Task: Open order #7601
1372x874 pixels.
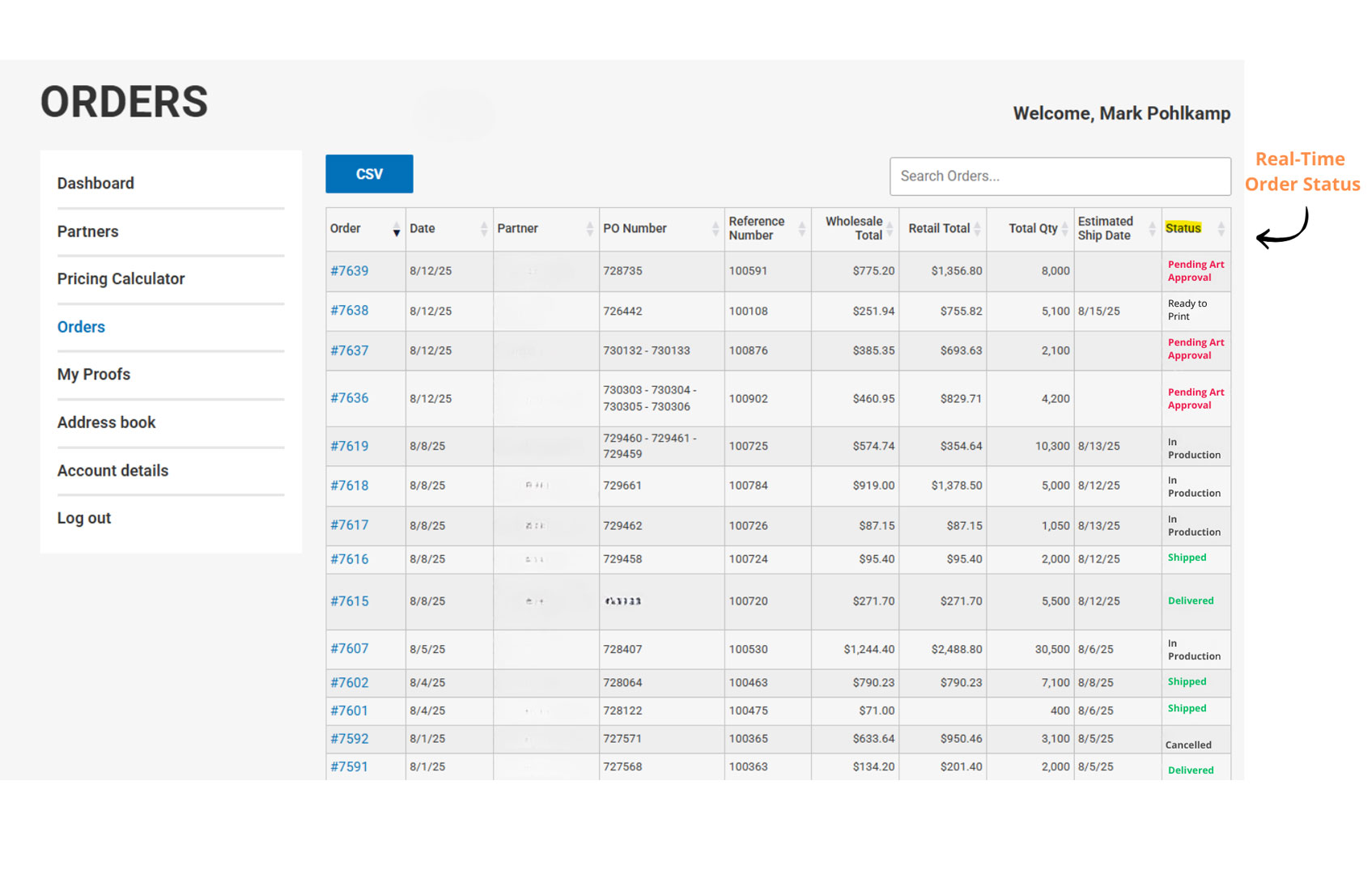Action: tap(349, 711)
